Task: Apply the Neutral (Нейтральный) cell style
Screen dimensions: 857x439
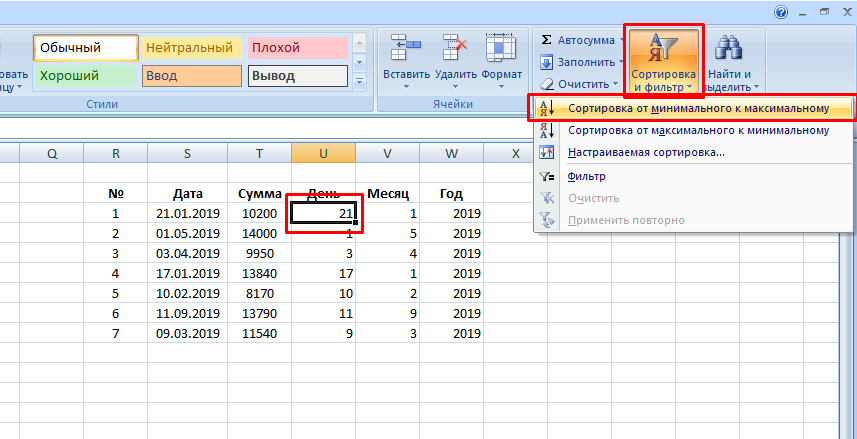Action: point(191,48)
